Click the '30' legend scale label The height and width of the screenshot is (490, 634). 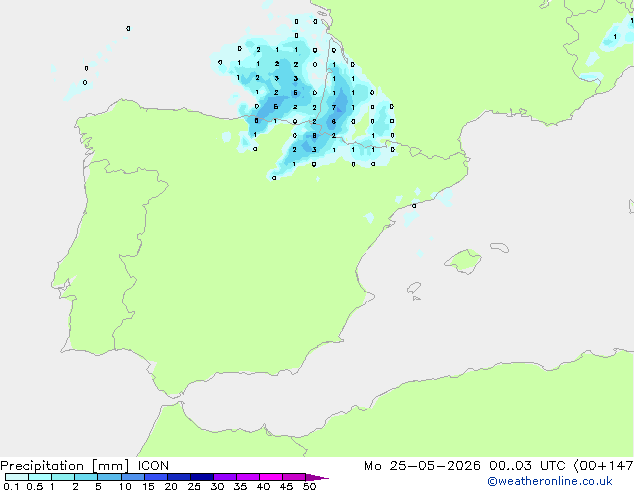217,486
